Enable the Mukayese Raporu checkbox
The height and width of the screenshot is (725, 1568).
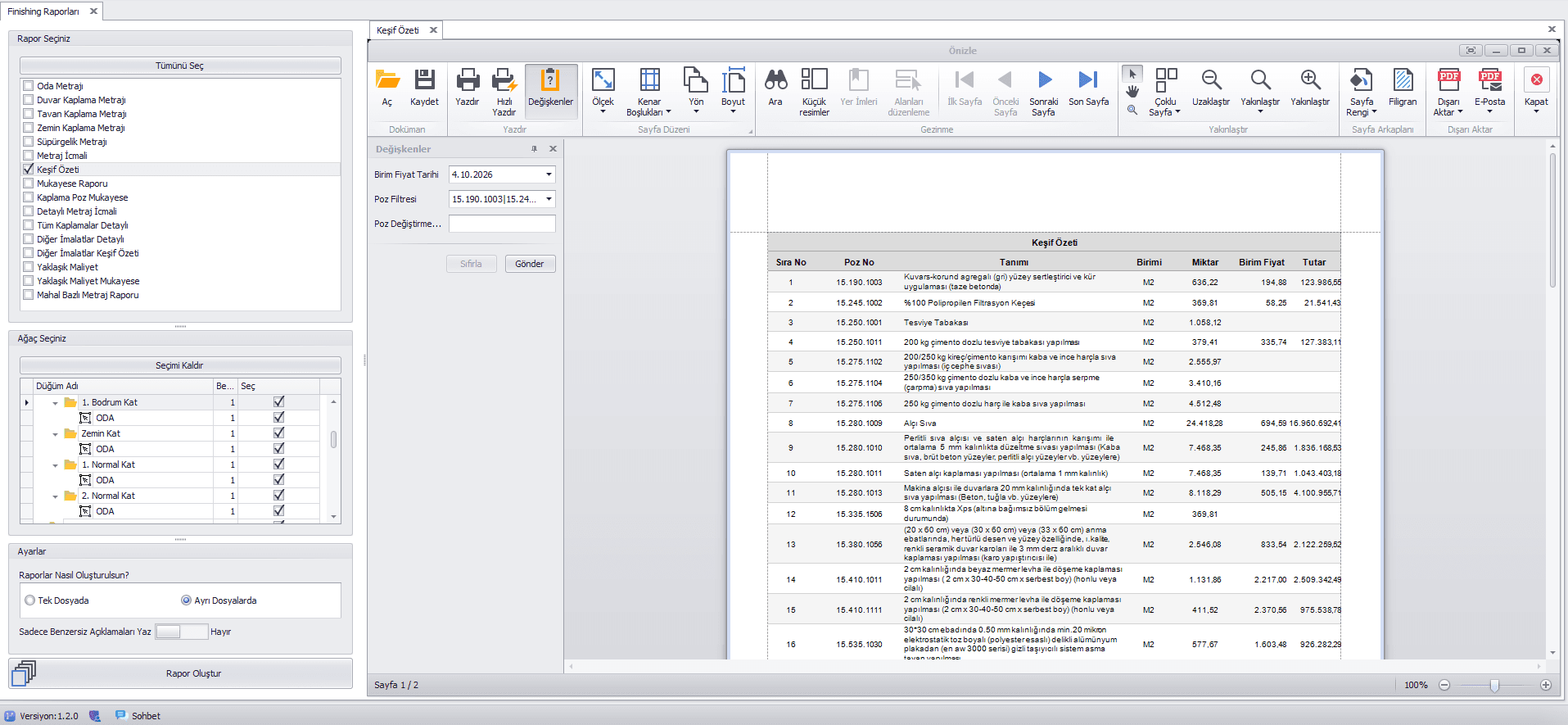(29, 183)
